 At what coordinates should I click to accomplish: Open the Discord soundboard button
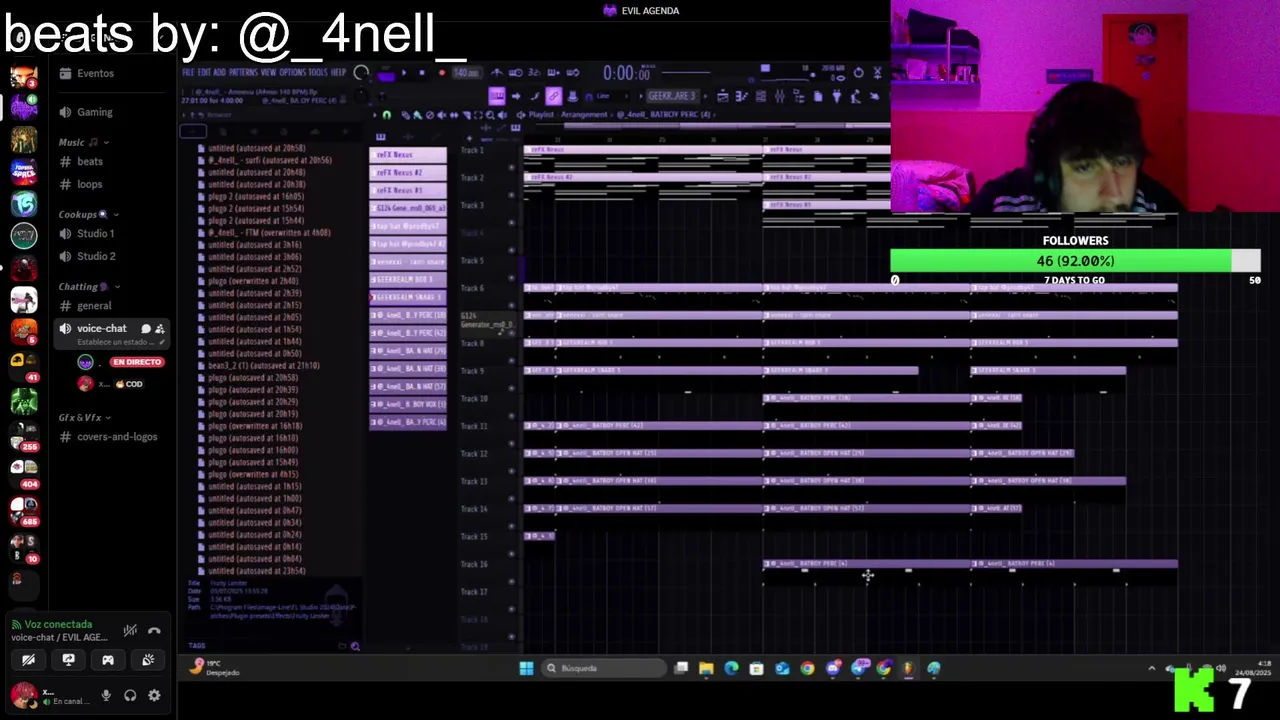148,660
